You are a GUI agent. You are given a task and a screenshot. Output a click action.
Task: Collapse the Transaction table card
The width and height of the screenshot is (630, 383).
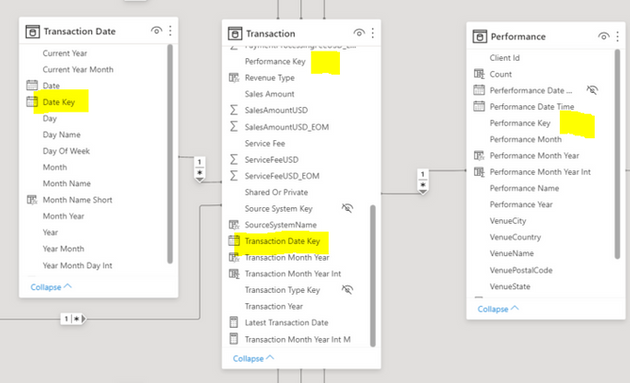254,358
